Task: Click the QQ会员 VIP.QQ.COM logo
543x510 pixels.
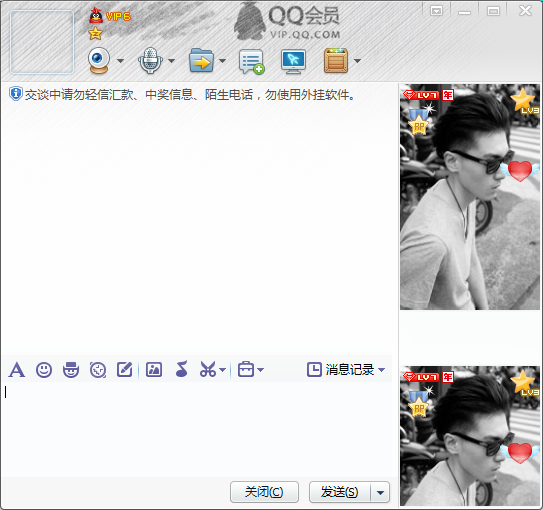Action: coord(287,21)
